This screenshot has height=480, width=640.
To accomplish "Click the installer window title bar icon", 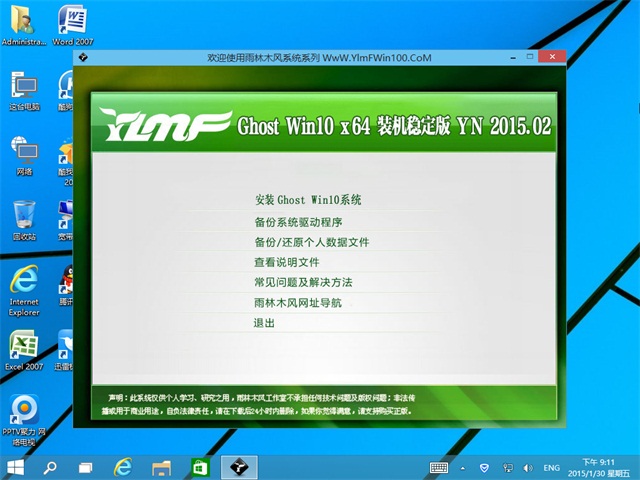I will pyautogui.click(x=83, y=57).
